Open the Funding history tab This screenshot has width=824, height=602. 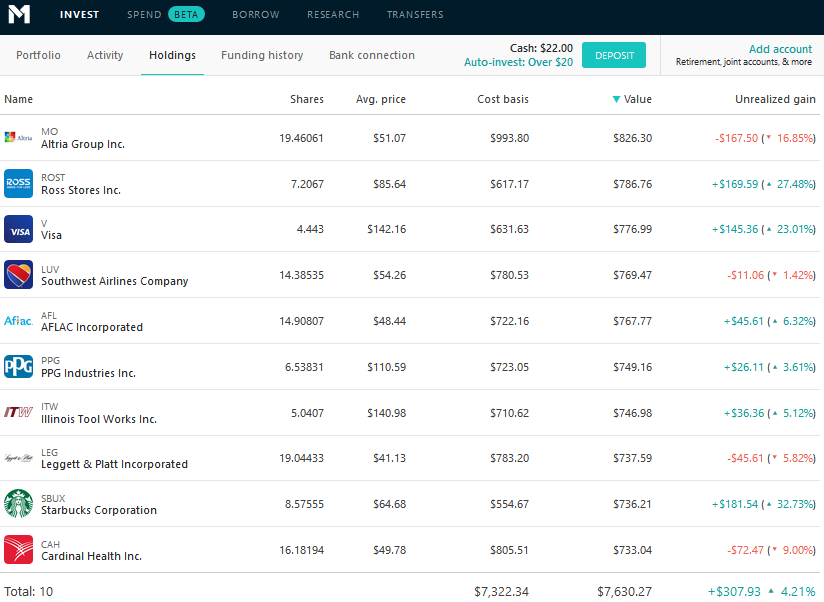pyautogui.click(x=262, y=55)
